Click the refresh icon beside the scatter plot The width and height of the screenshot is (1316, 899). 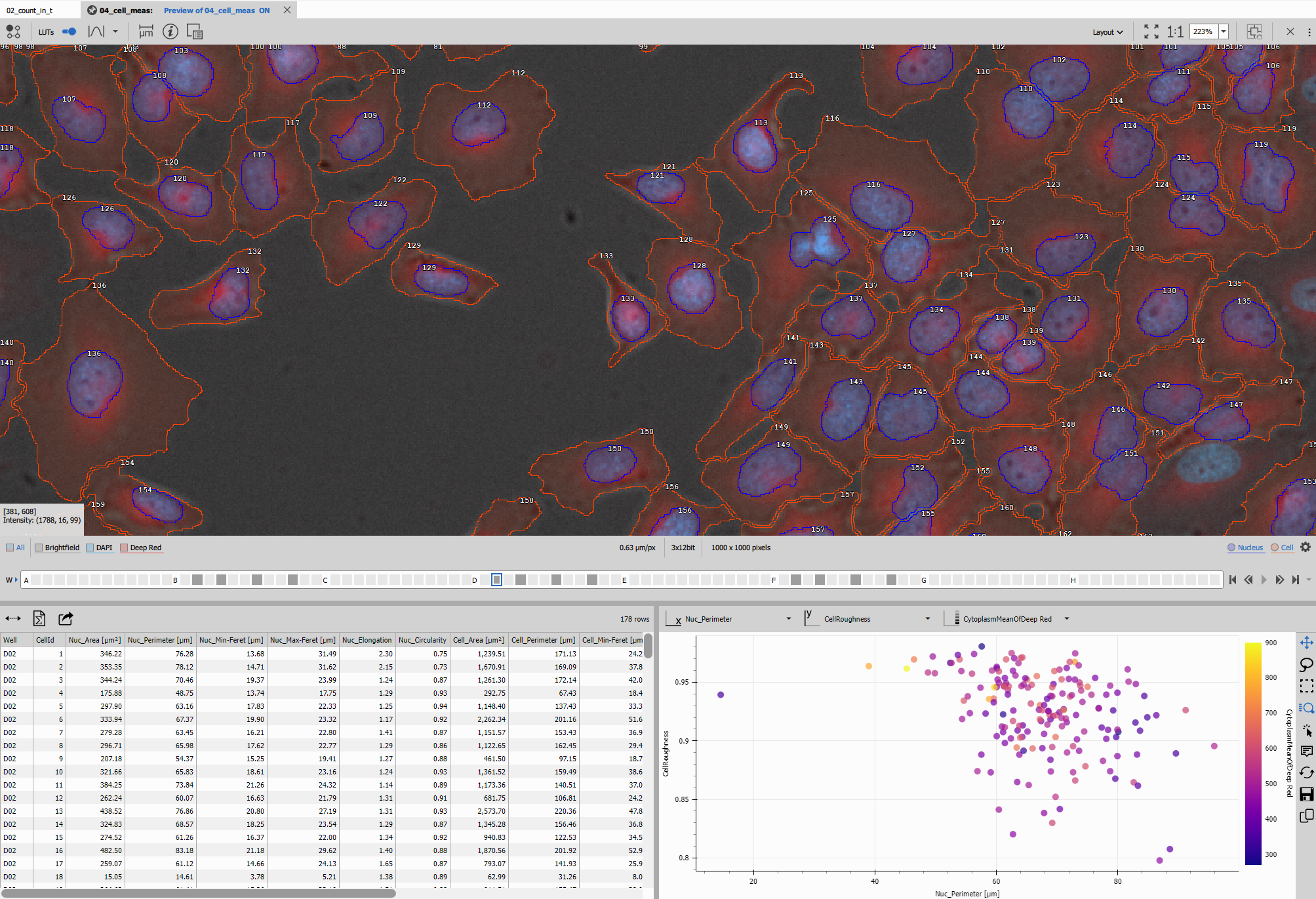pyautogui.click(x=1307, y=772)
